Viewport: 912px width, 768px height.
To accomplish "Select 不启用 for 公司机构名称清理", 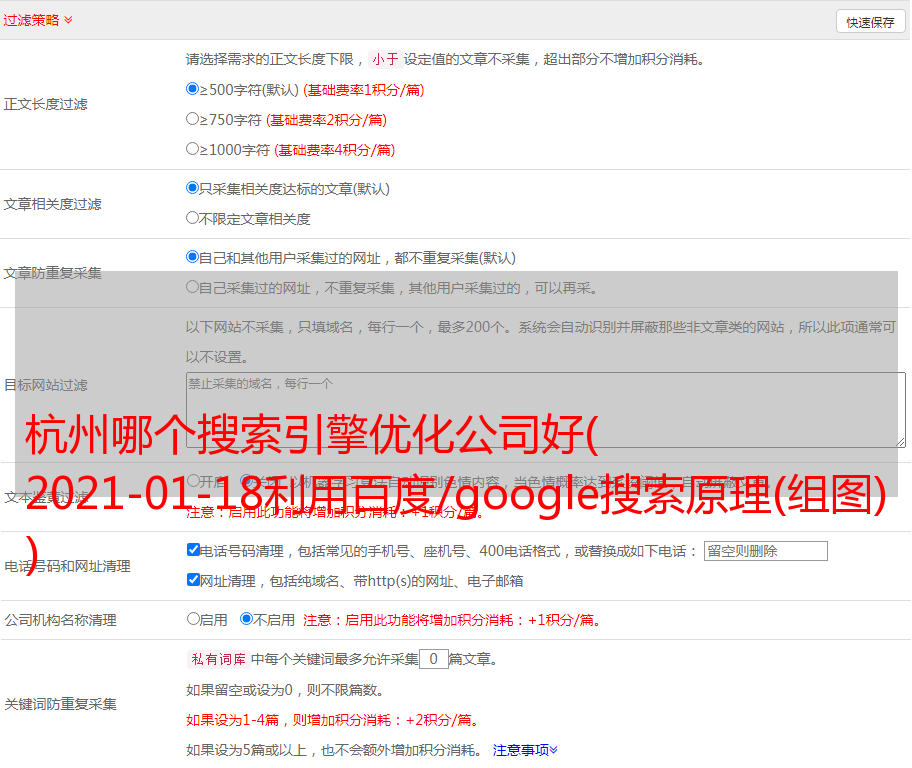I will pyautogui.click(x=246, y=619).
